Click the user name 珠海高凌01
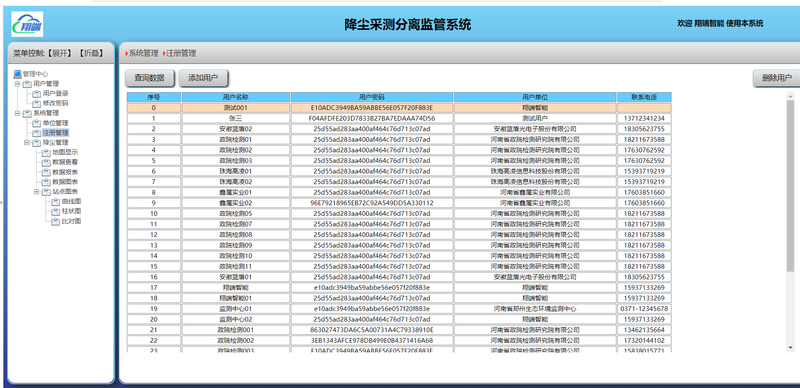The image size is (800, 388). (x=236, y=171)
